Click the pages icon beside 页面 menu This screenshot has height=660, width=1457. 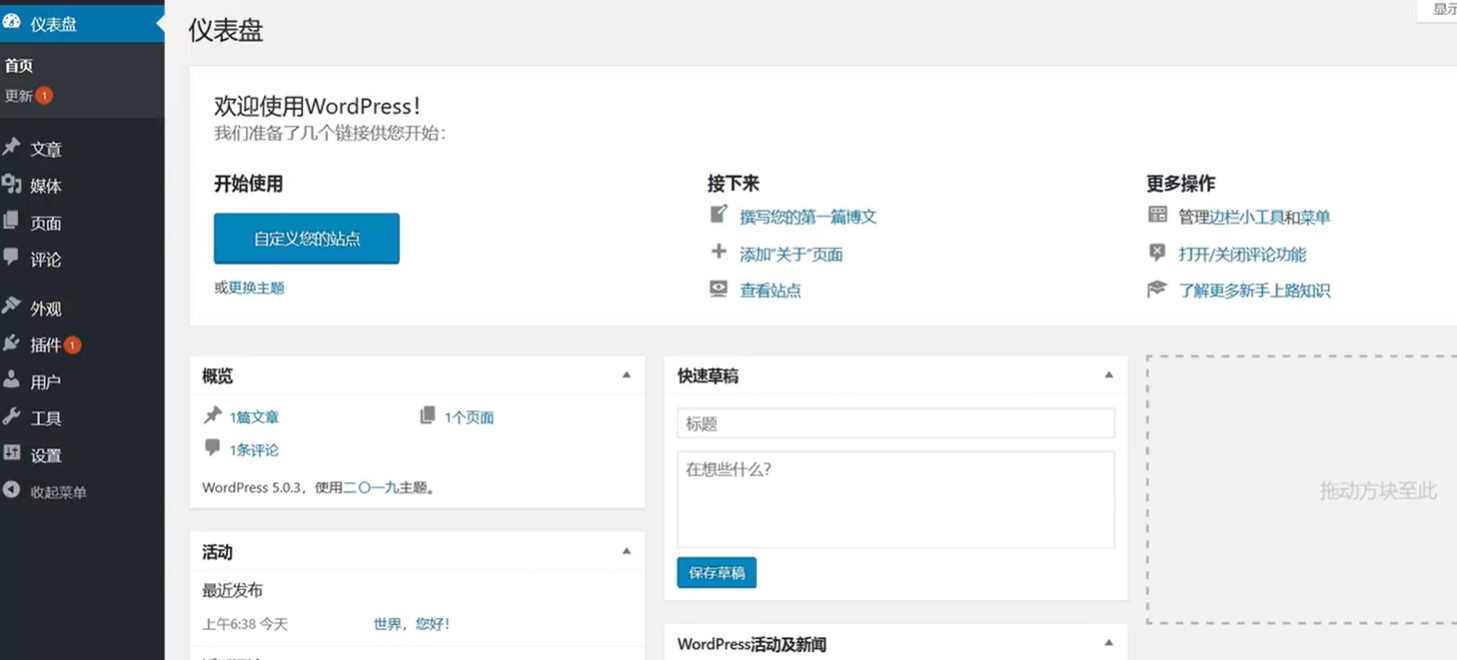[x=12, y=221]
